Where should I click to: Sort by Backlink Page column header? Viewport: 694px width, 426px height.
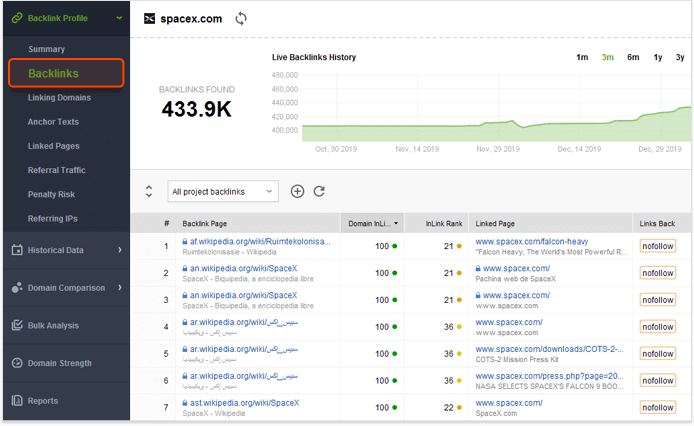(x=204, y=224)
